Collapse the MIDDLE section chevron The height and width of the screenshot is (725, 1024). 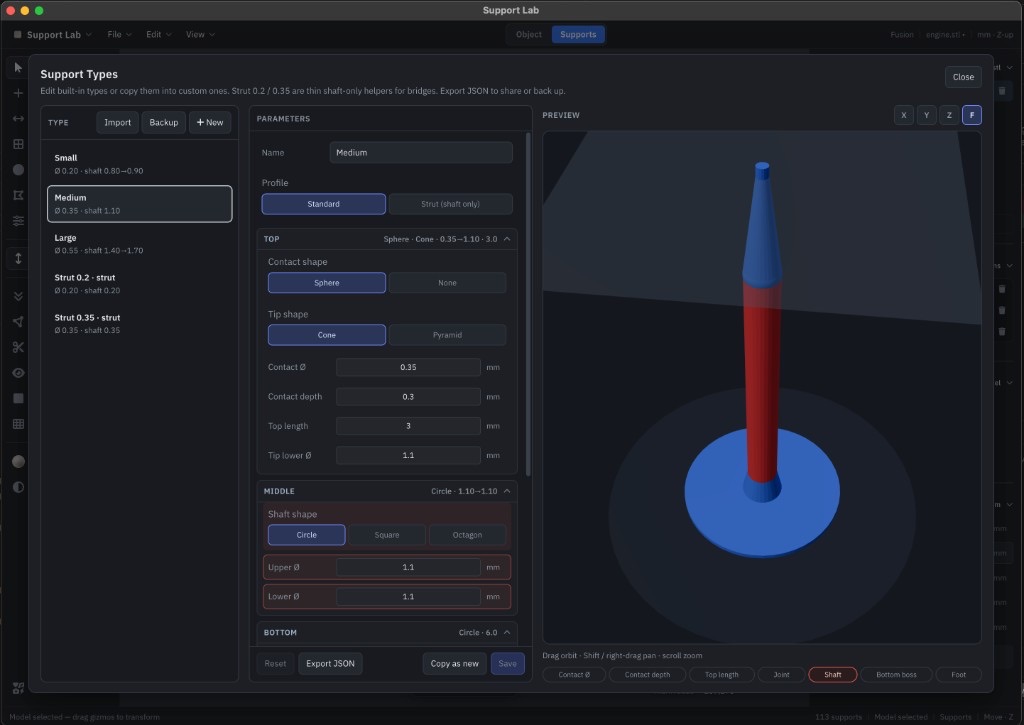point(507,491)
